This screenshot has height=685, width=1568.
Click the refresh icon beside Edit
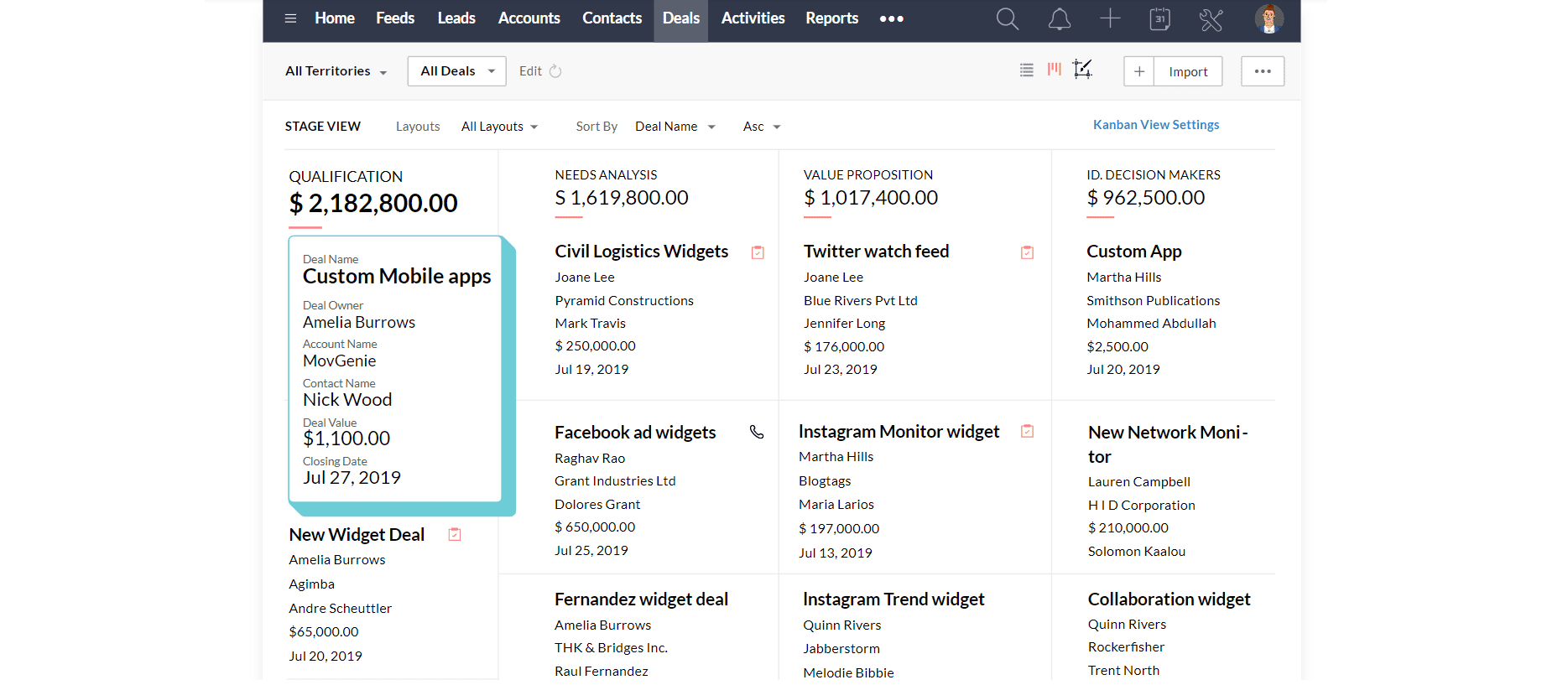[x=555, y=71]
